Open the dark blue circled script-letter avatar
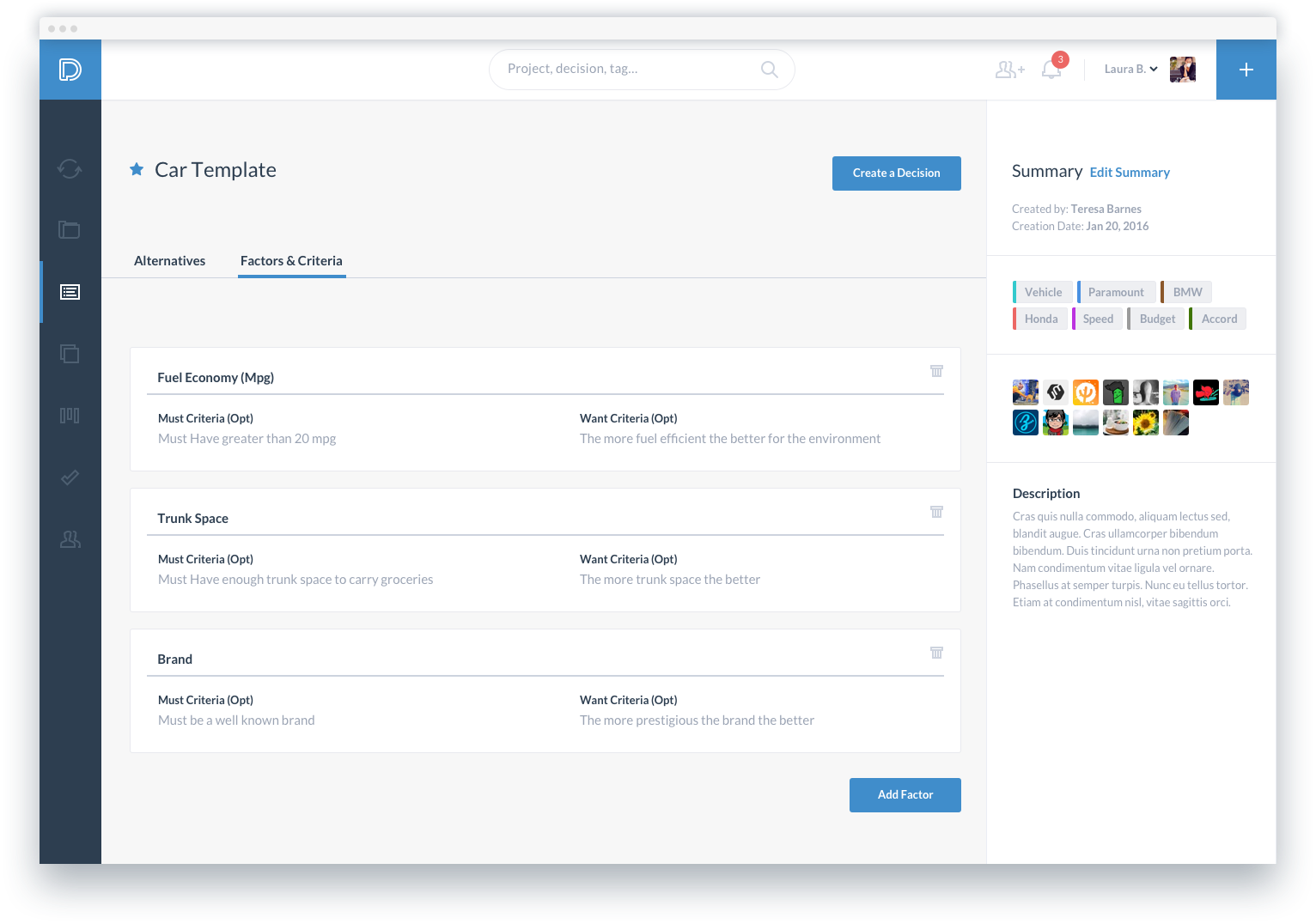Image resolution: width=1316 pixels, height=924 pixels. point(1026,422)
